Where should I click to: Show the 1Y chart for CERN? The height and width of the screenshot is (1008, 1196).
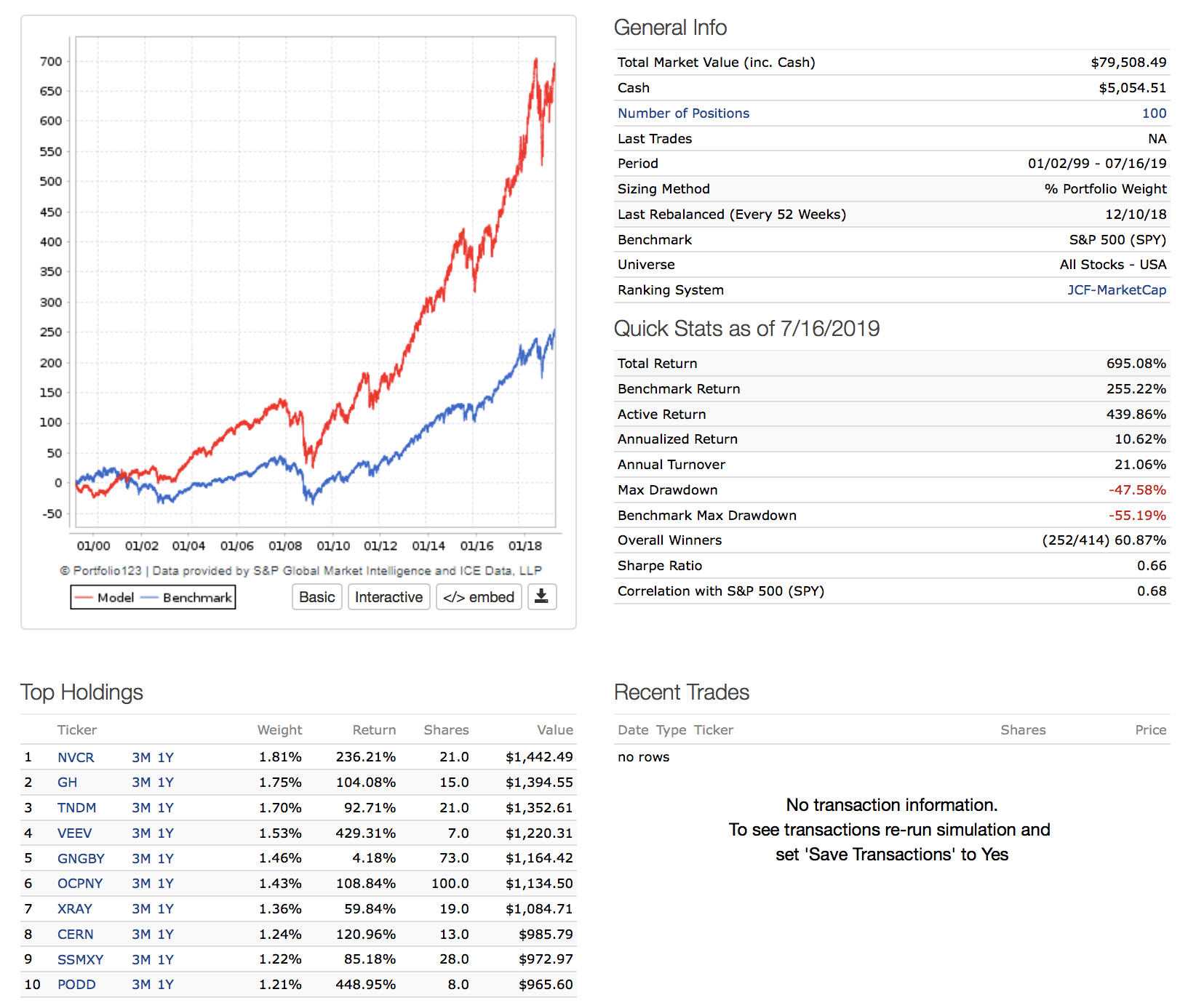[x=166, y=935]
